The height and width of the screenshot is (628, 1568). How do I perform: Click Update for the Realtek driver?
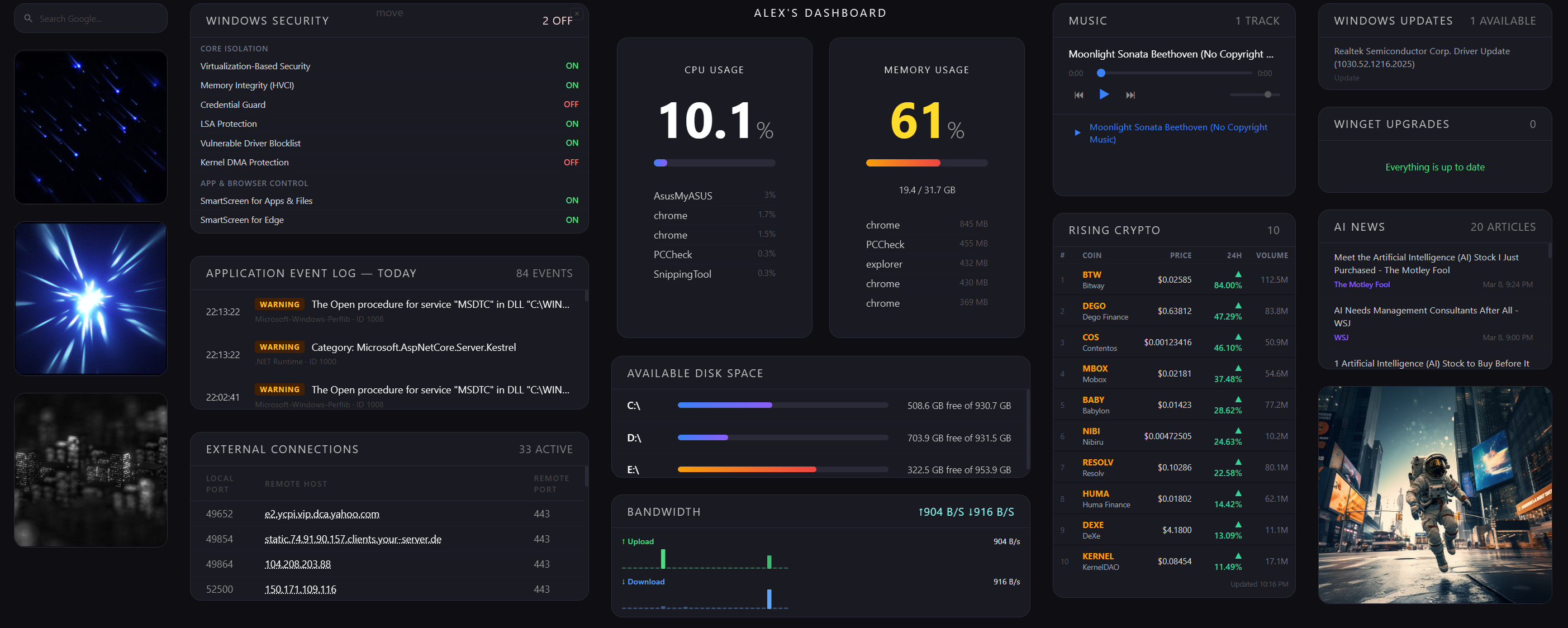(x=1347, y=78)
